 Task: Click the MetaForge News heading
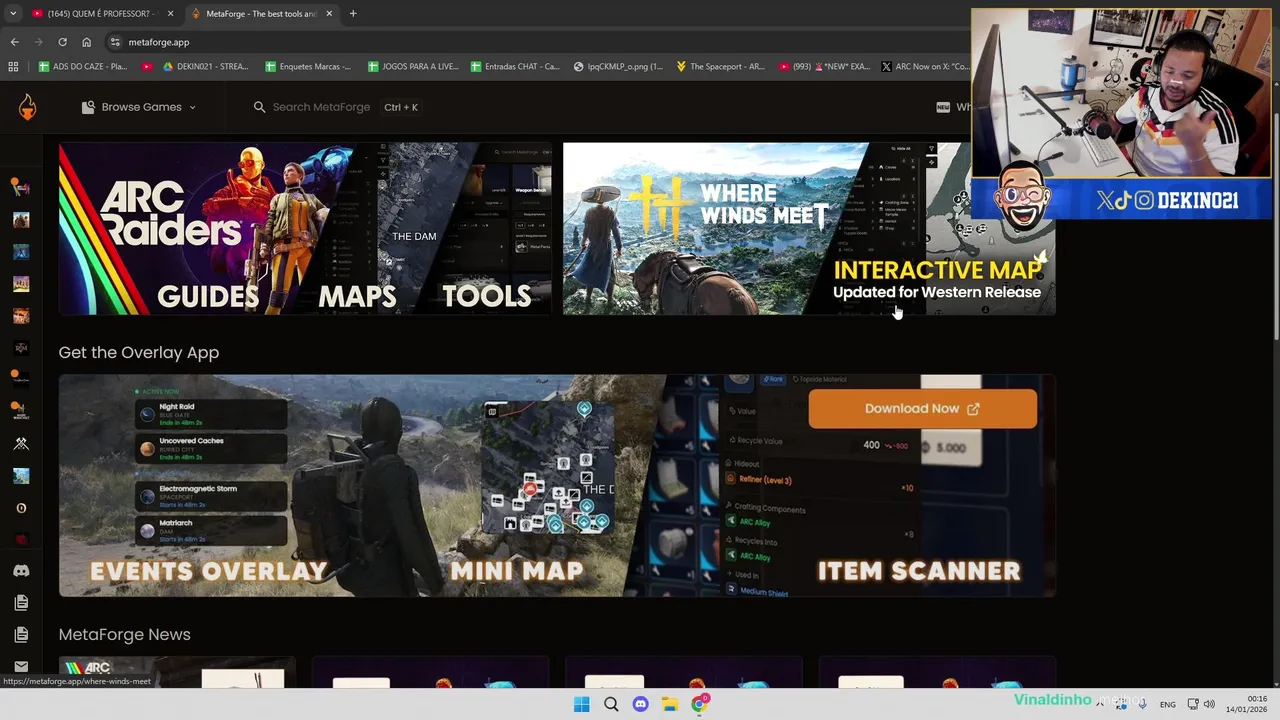(x=124, y=634)
